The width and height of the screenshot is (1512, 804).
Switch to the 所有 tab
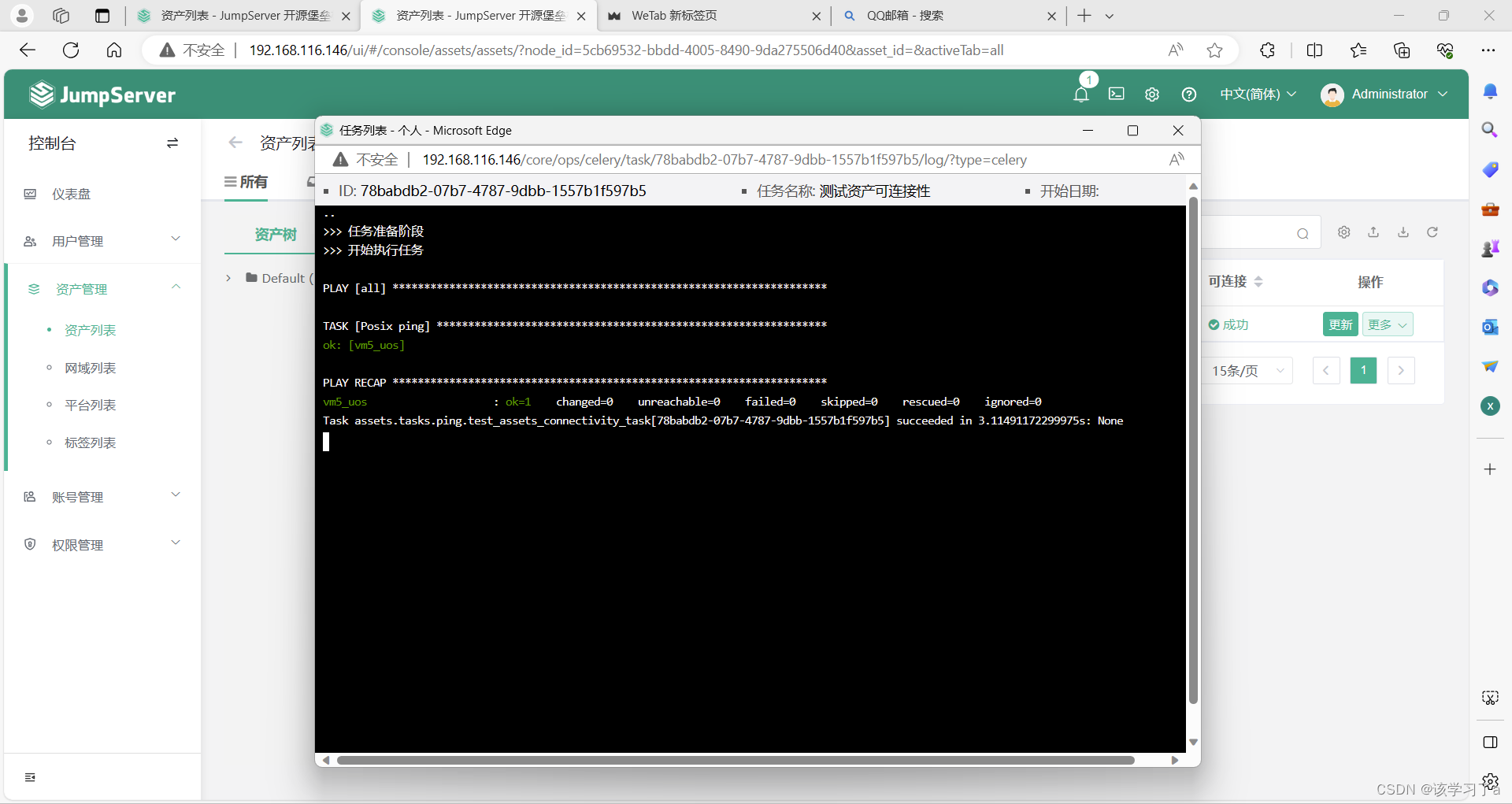pyautogui.click(x=246, y=182)
